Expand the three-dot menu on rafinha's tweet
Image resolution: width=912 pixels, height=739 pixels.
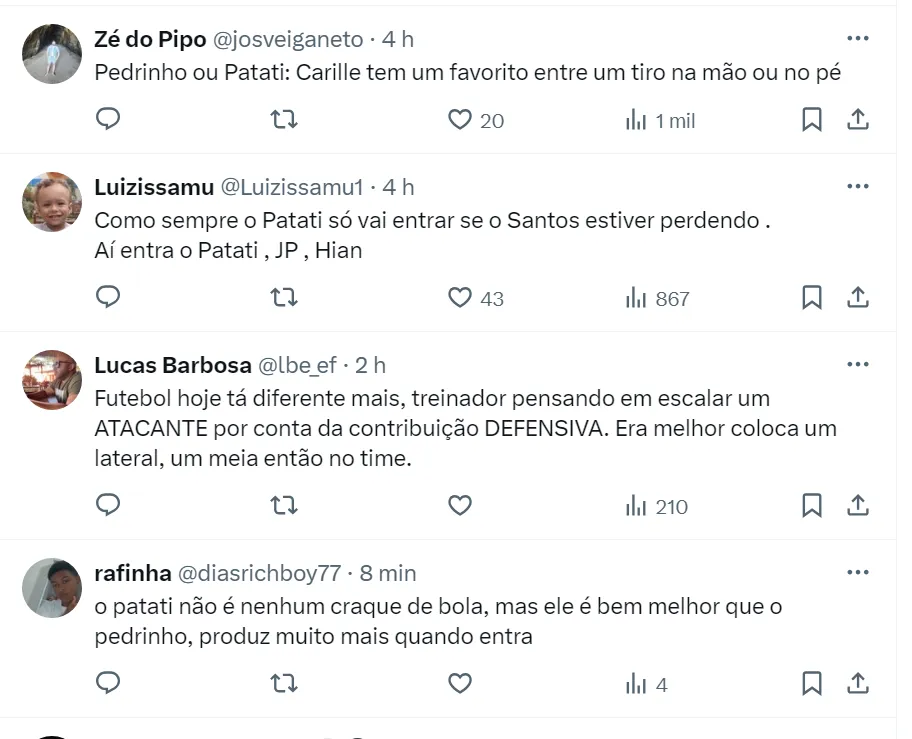point(857,573)
